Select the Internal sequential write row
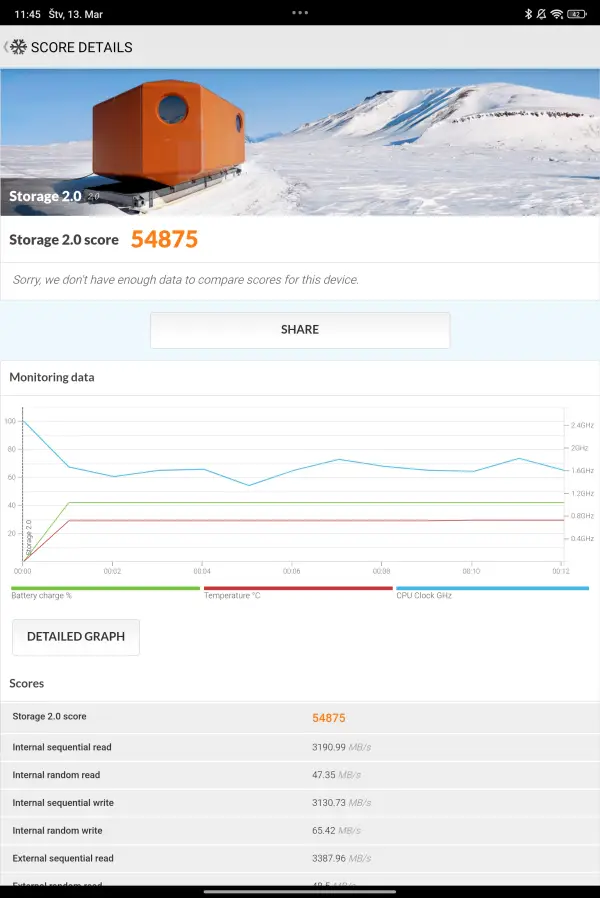 300,803
